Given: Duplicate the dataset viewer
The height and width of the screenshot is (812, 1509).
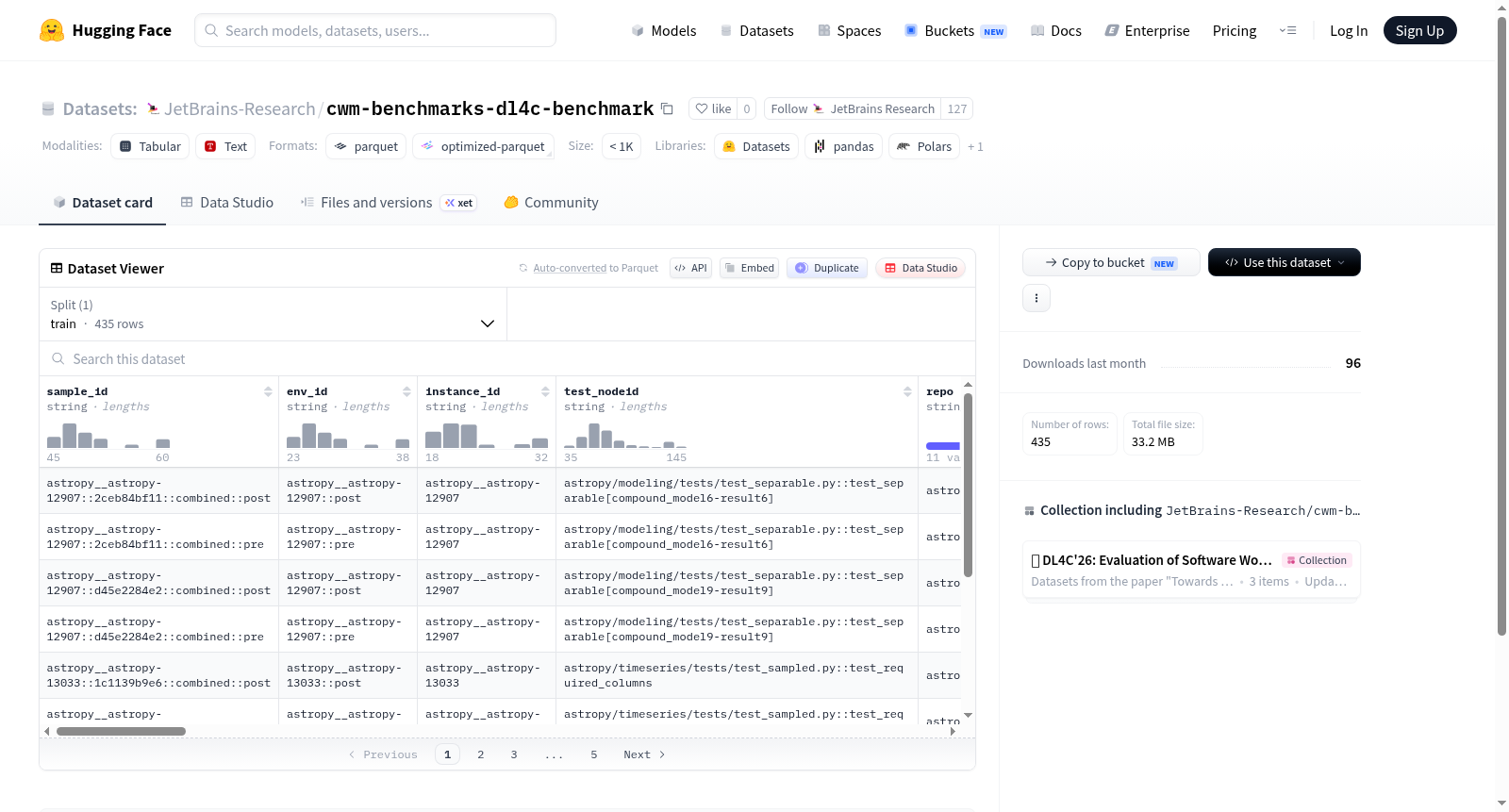Looking at the screenshot, I should 827,268.
